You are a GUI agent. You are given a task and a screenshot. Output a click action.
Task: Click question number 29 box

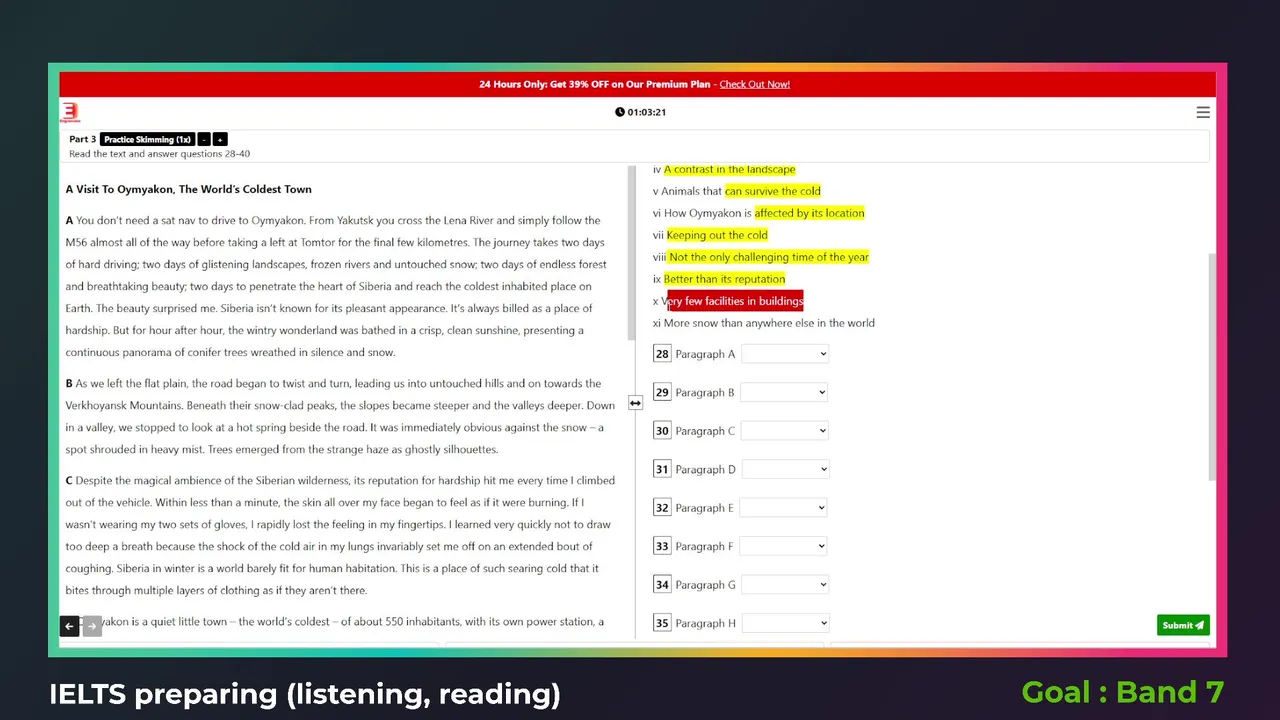[662, 392]
